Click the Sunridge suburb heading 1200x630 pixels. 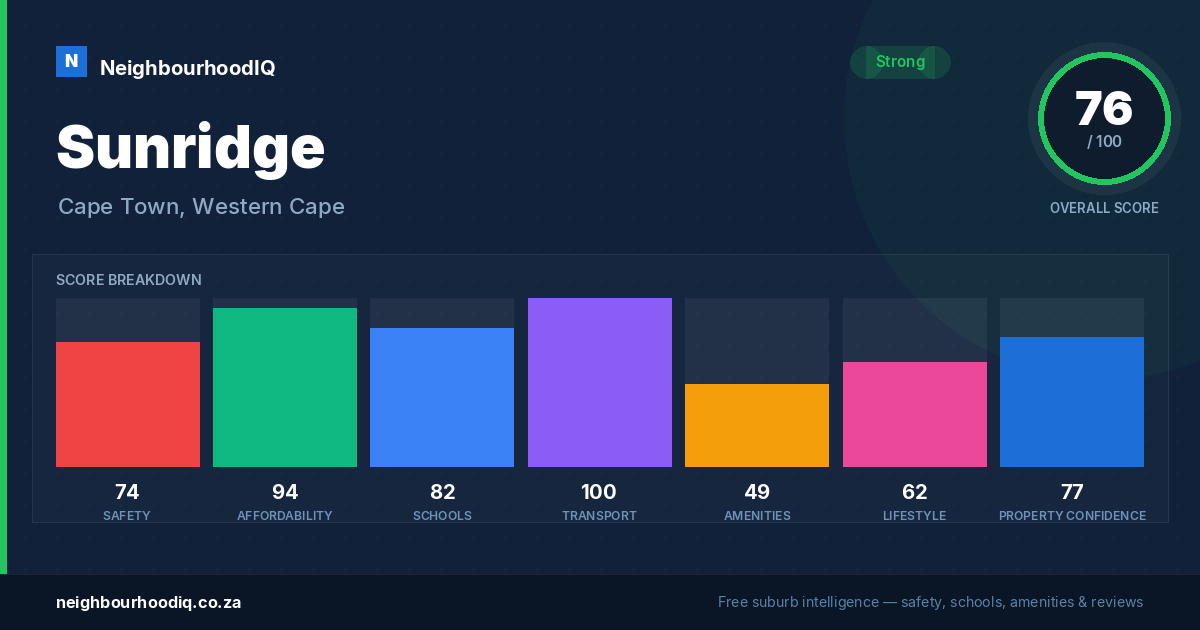click(x=191, y=148)
